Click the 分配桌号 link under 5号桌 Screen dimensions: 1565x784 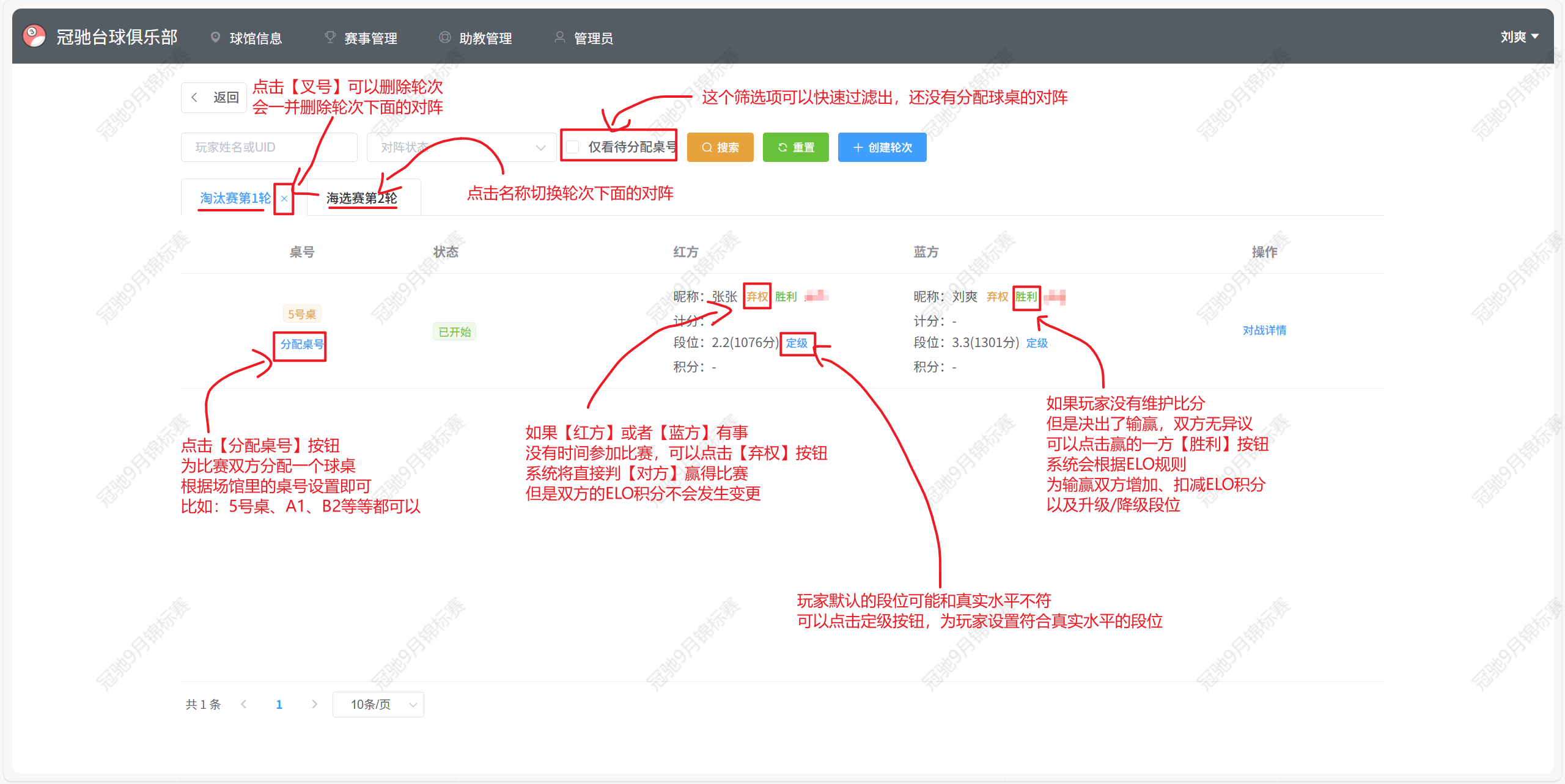[x=301, y=345]
